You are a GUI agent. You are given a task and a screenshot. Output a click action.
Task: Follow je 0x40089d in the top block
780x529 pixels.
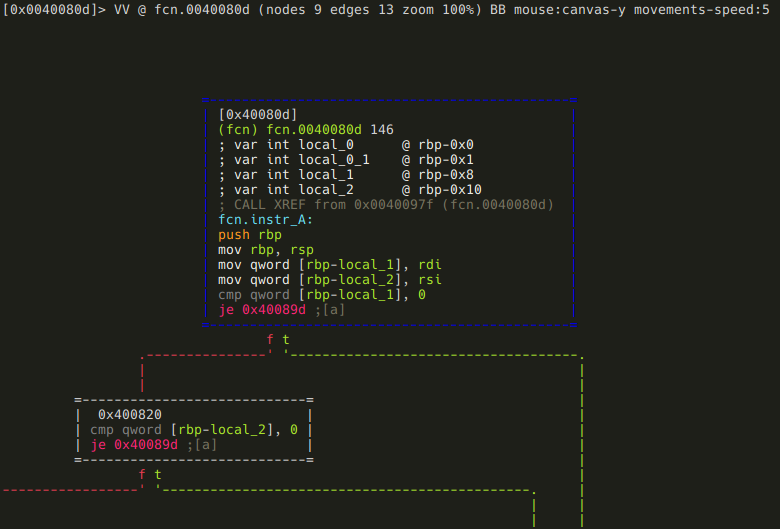[262, 310]
